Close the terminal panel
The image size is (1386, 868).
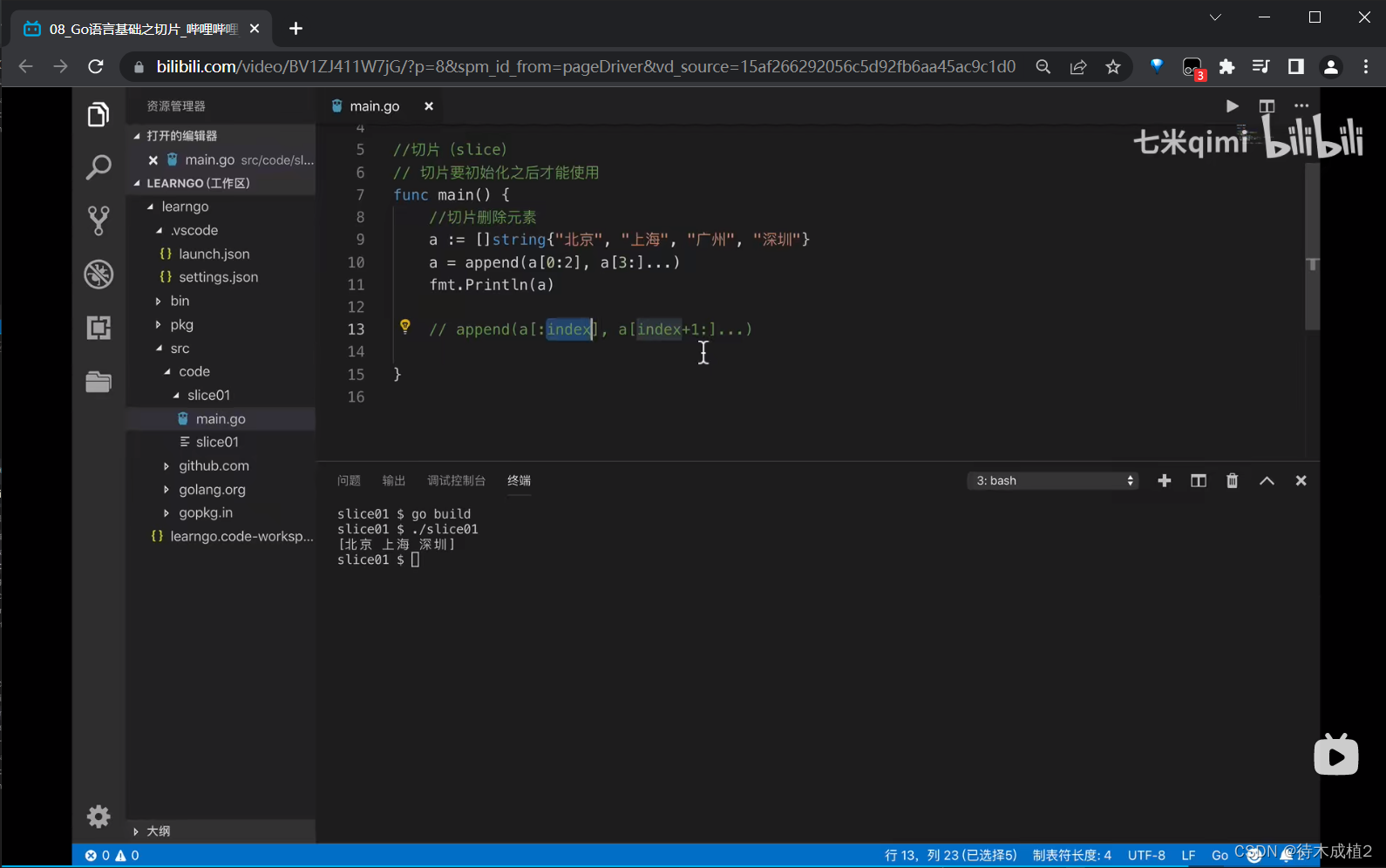(1301, 481)
